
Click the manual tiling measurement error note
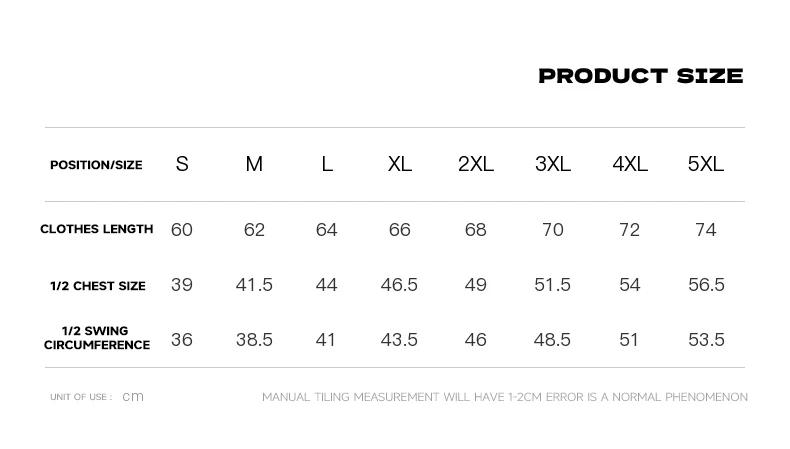(x=505, y=397)
